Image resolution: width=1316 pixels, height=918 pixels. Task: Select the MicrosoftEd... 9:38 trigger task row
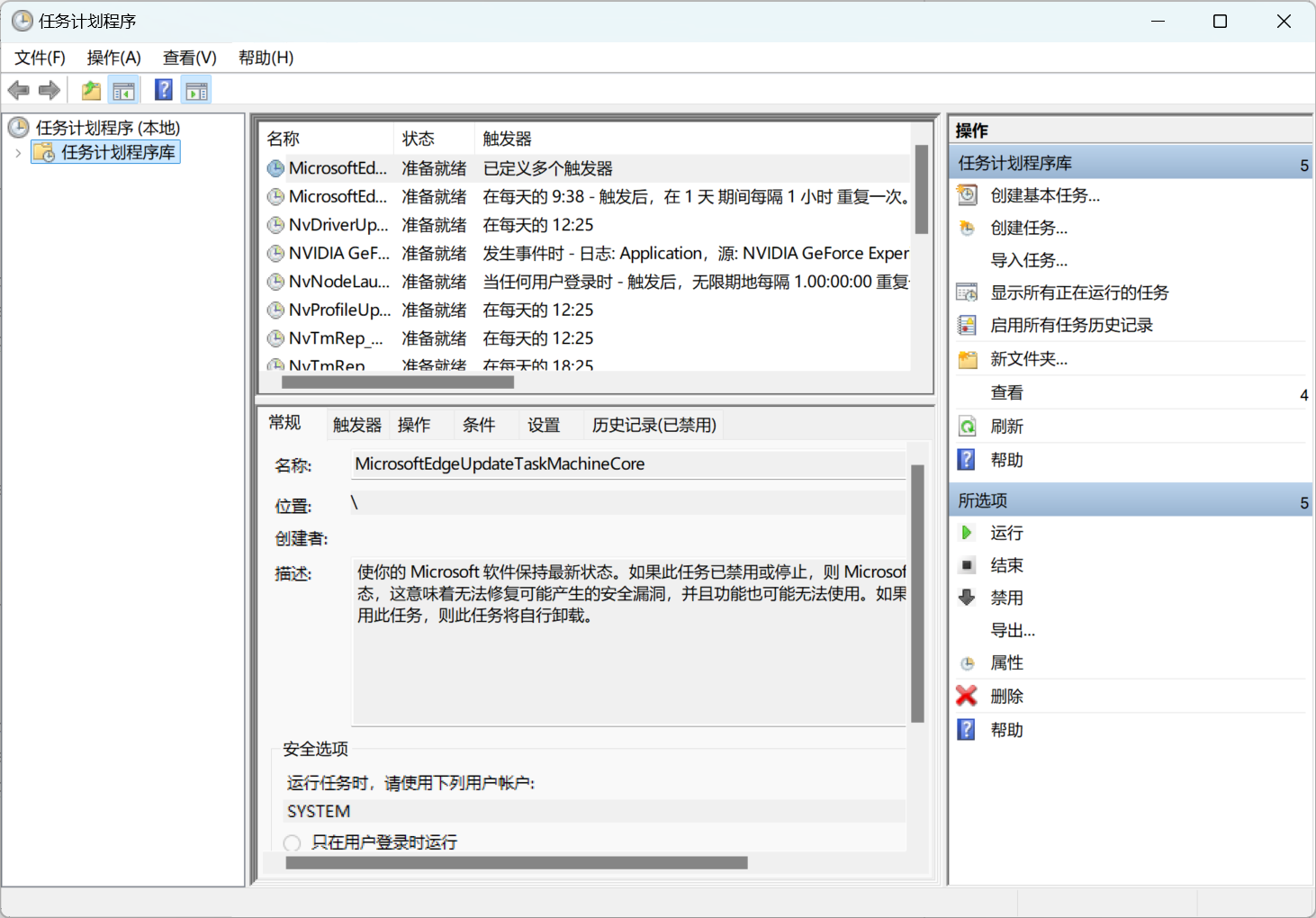tap(586, 196)
